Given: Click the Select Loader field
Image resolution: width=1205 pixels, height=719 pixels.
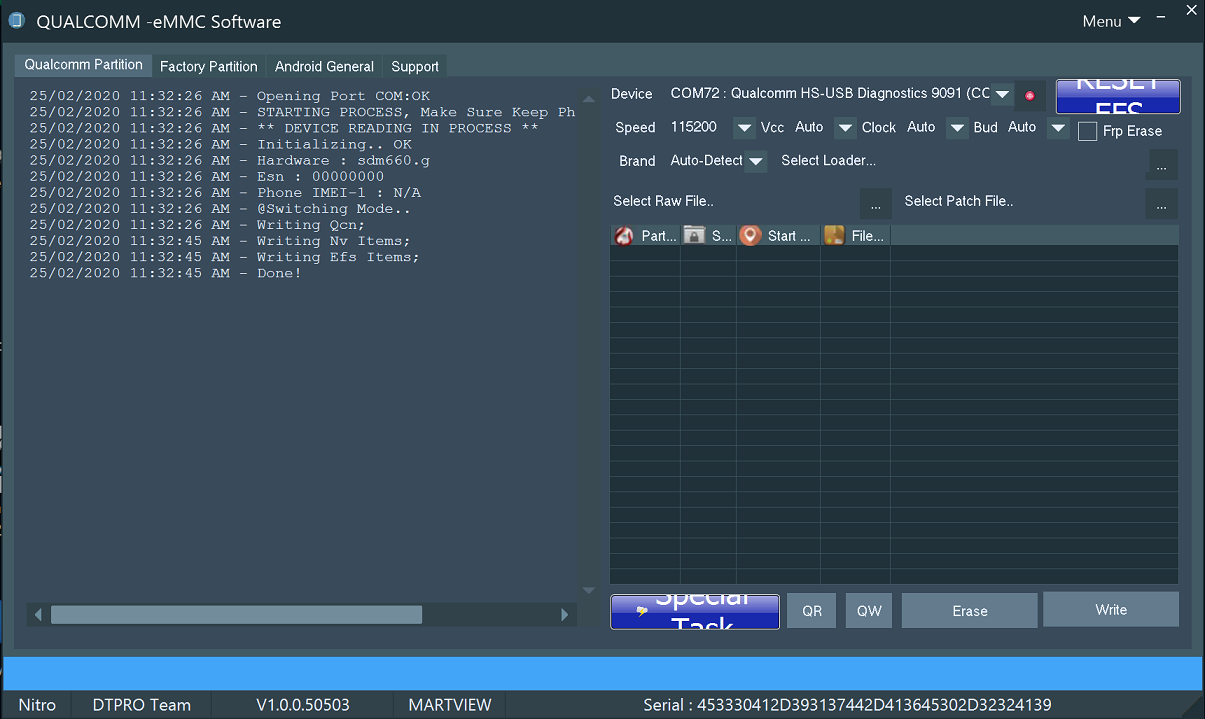Looking at the screenshot, I should [x=962, y=161].
